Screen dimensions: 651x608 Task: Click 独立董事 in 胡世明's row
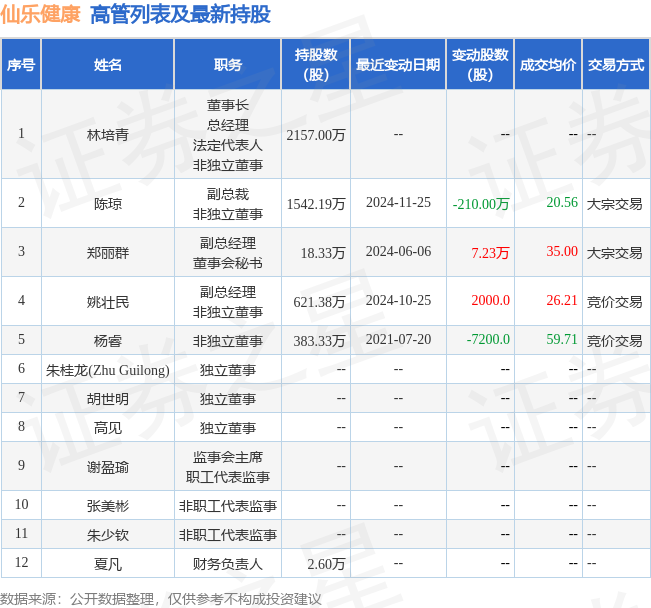click(x=228, y=399)
